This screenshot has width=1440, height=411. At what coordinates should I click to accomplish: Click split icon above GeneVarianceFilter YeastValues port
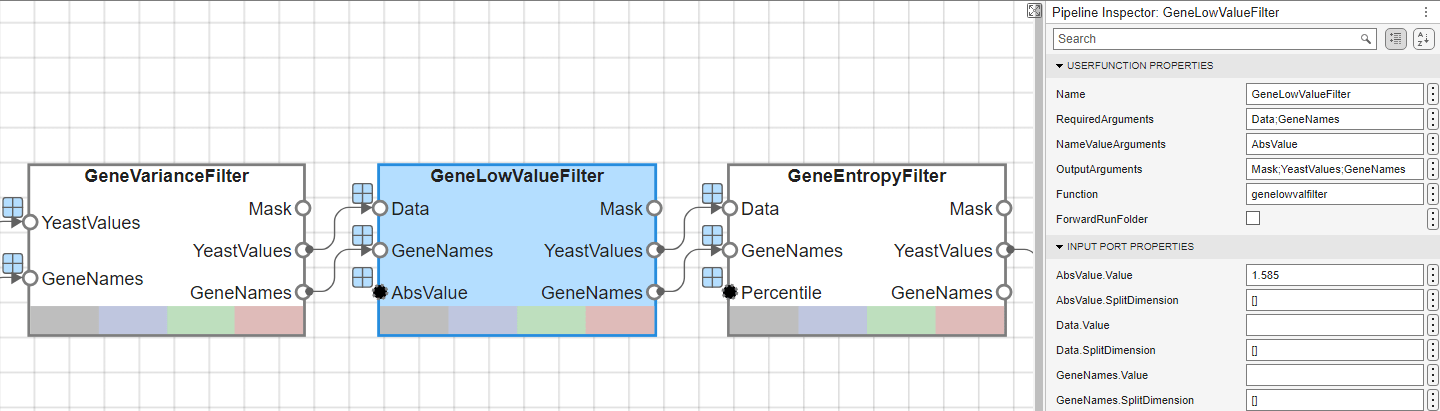(x=13, y=207)
